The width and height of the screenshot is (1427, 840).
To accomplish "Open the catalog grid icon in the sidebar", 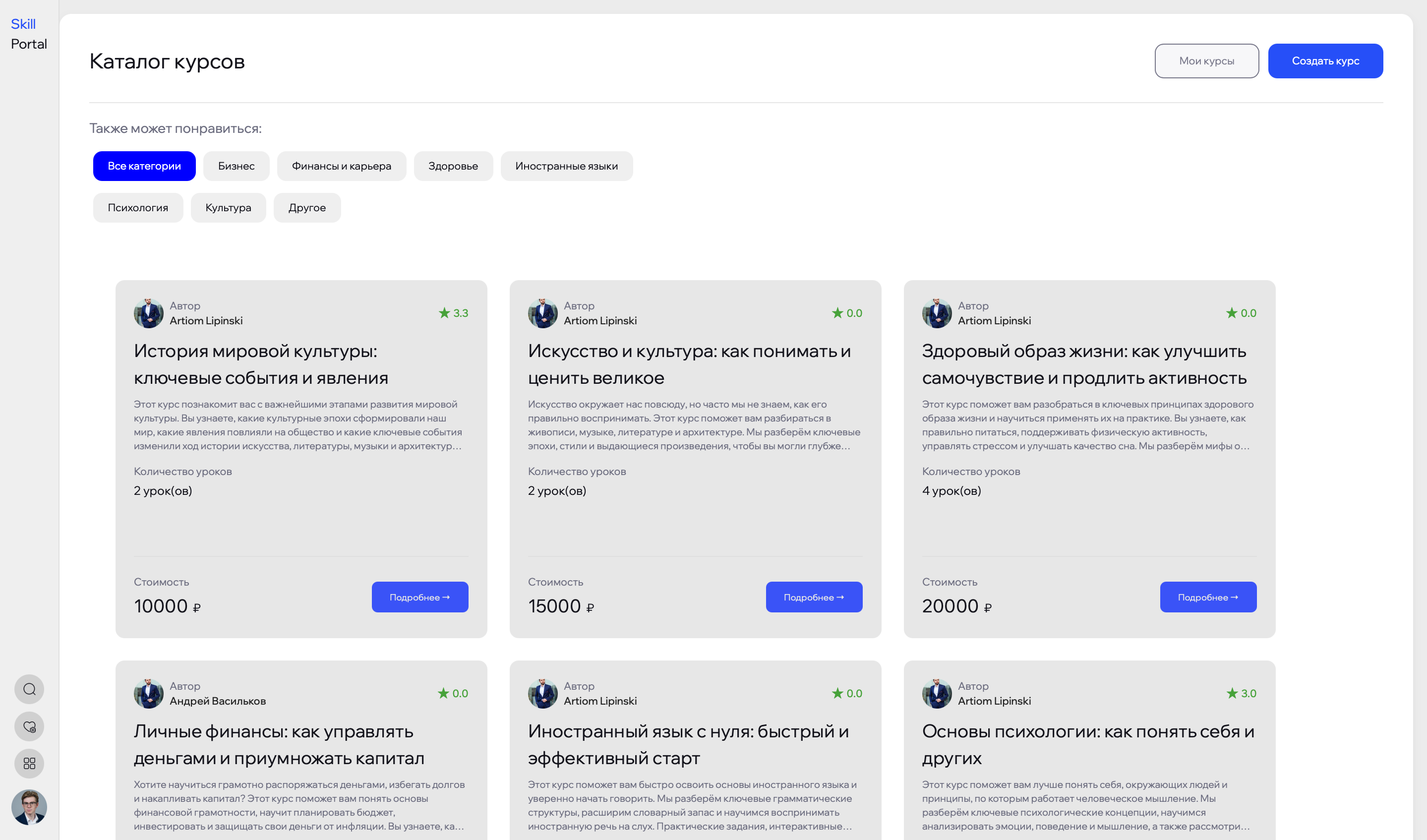I will click(x=29, y=764).
